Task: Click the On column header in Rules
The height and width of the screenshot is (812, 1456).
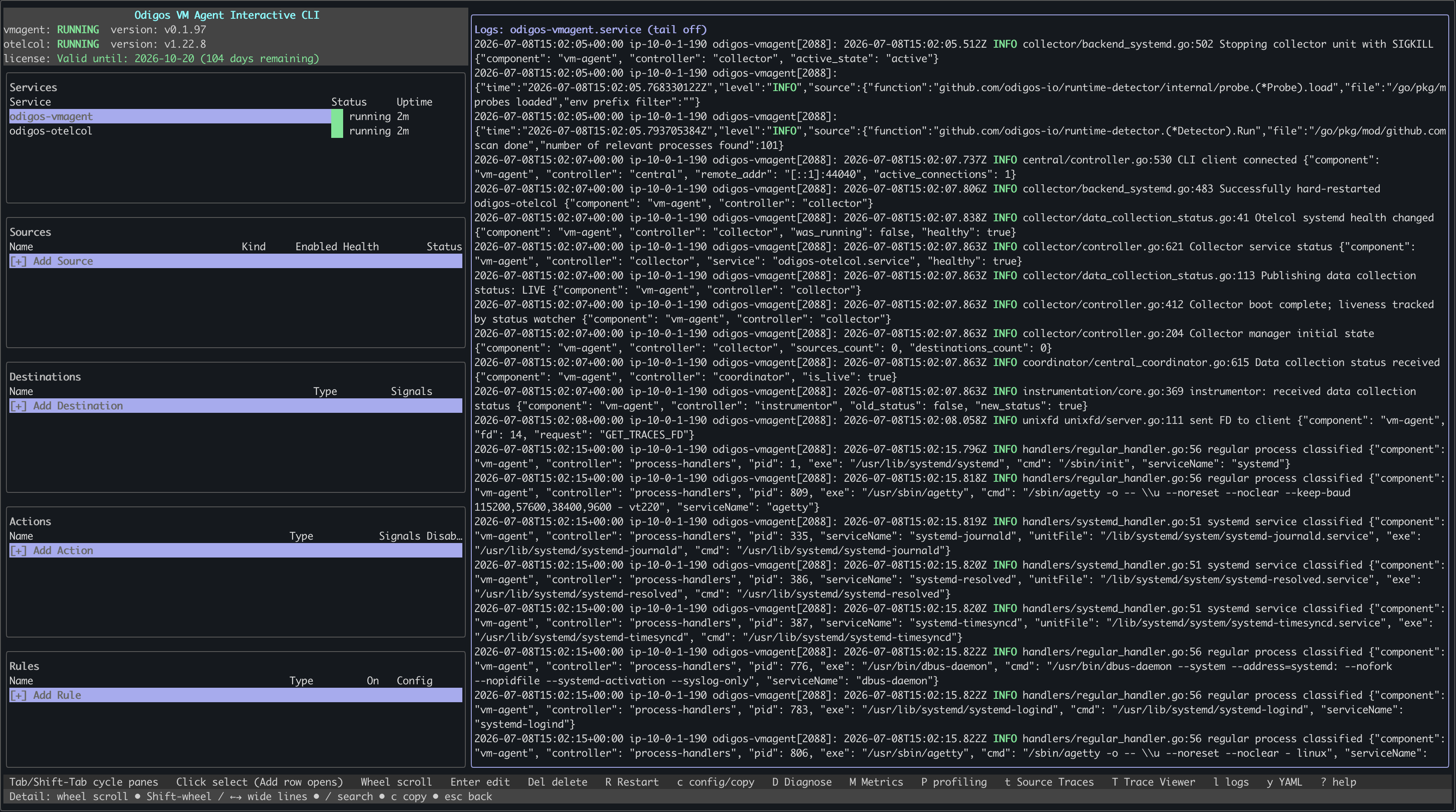Action: point(373,681)
